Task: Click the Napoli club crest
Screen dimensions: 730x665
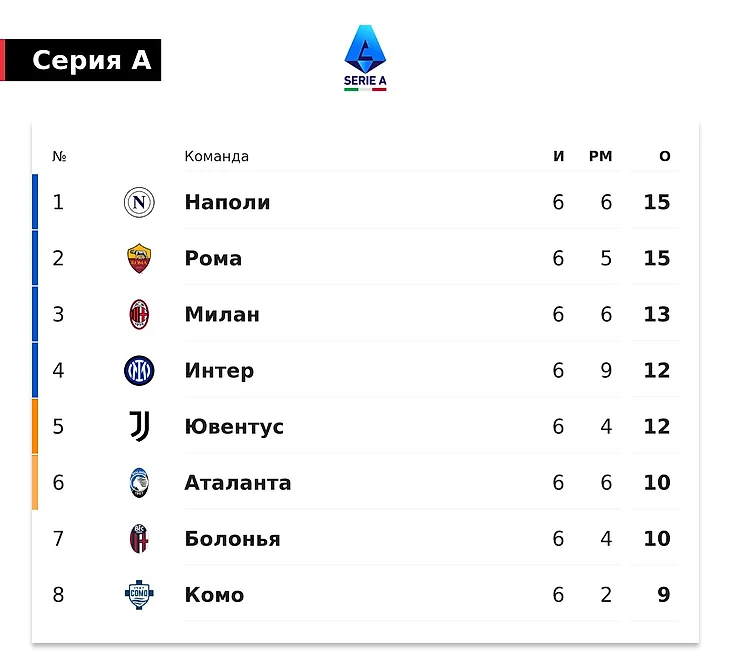Action: point(139,203)
